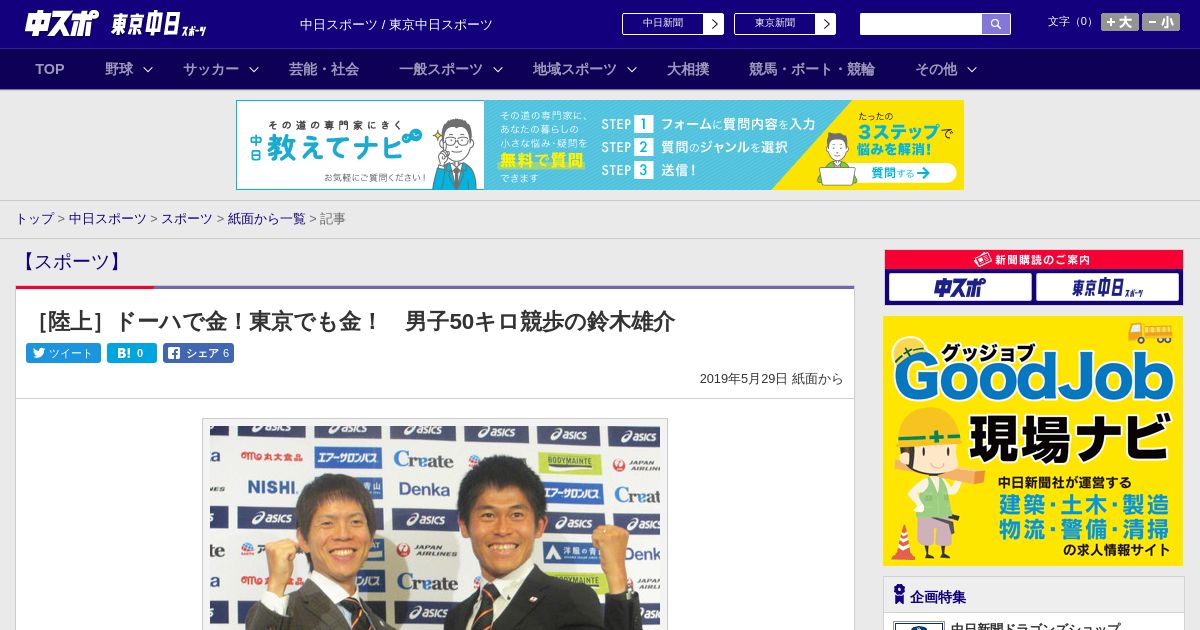
Task: Click the arrow next to 東京新聞
Action: click(x=825, y=24)
